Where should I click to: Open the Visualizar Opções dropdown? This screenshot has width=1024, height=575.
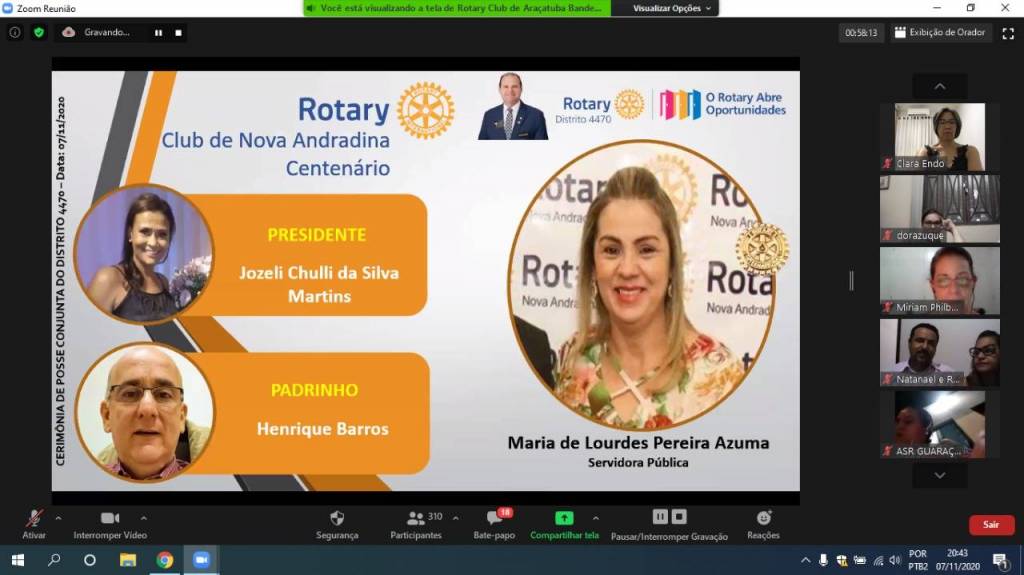(x=673, y=8)
